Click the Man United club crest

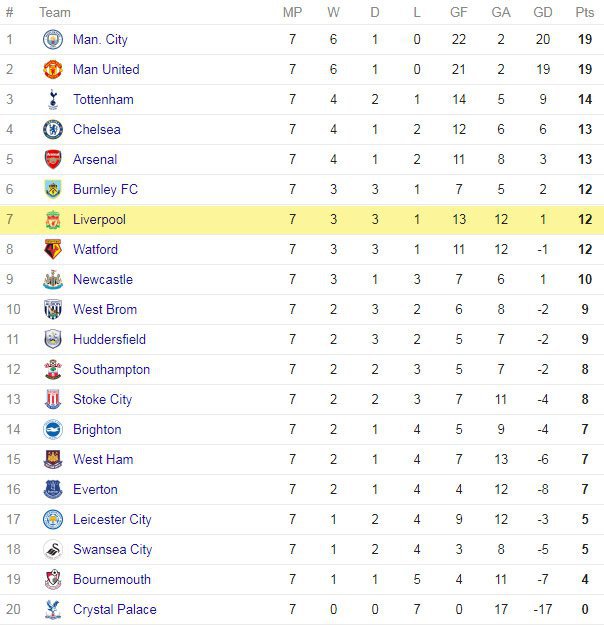(53, 70)
